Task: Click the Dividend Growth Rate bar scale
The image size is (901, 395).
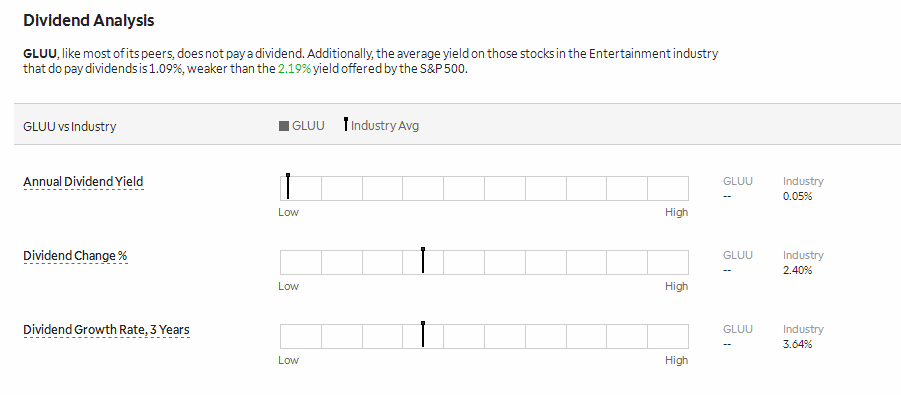Action: [484, 337]
